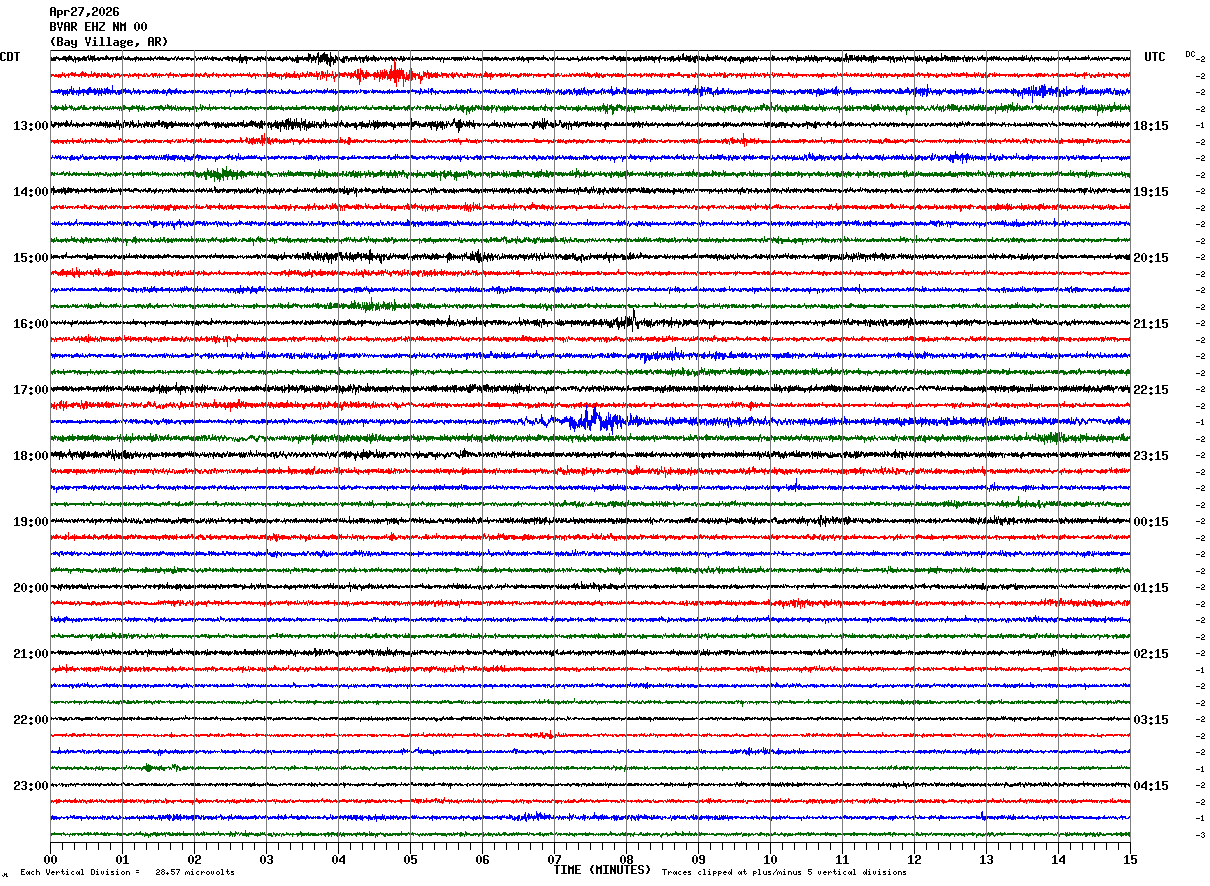Screen dimensions: 1210x886
Task: Click the 02:15 UTC time label
Action: (x=1151, y=653)
